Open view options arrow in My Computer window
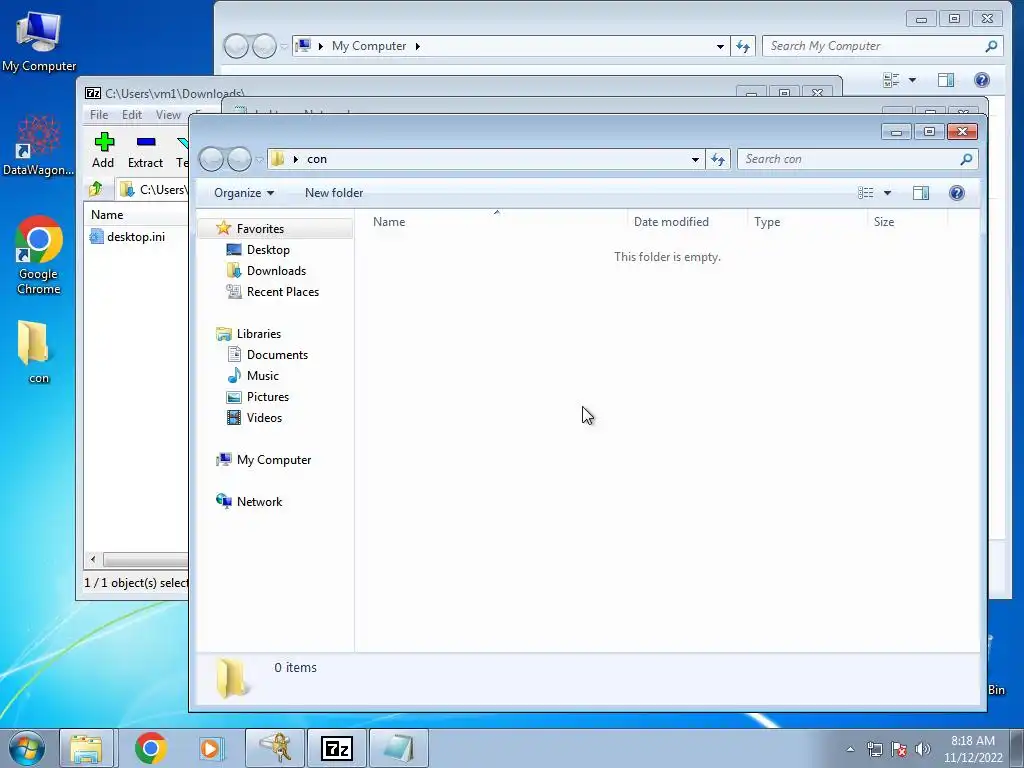 (912, 80)
